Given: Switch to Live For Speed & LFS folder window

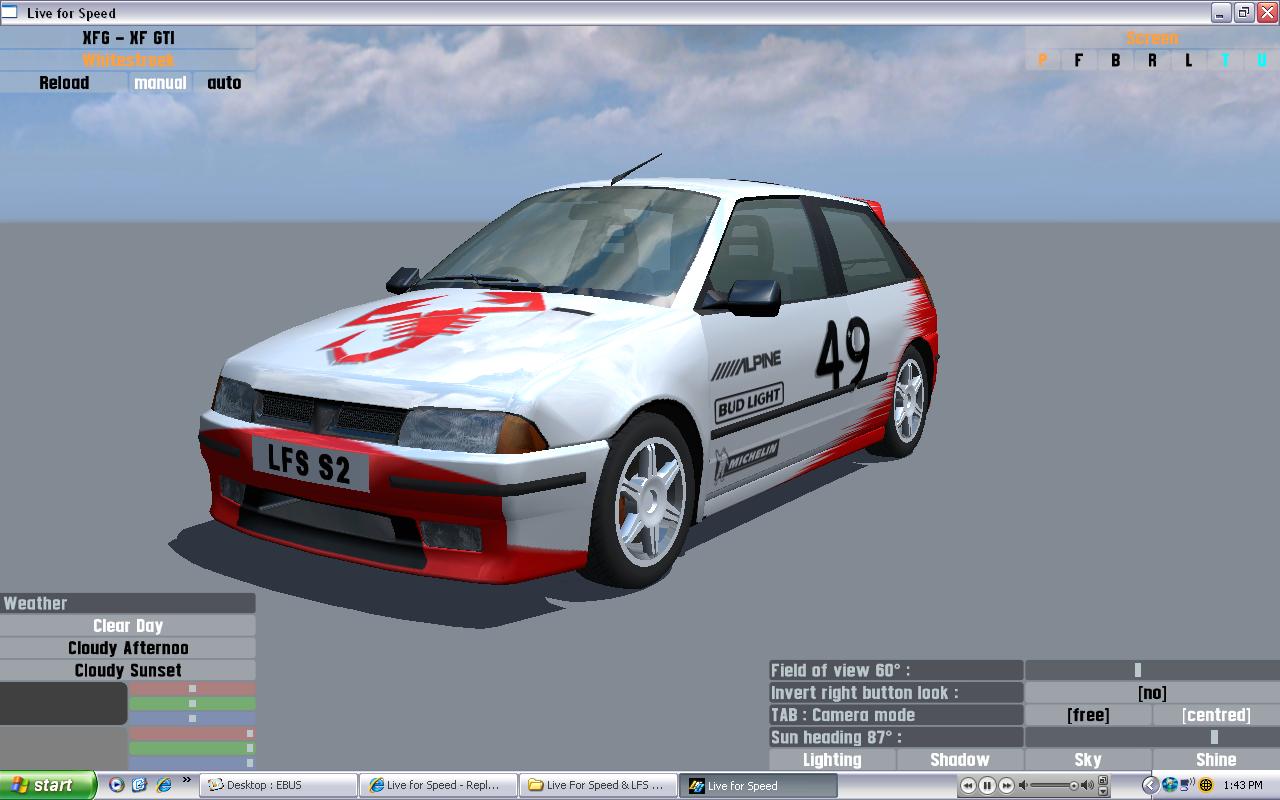Looking at the screenshot, I should (x=600, y=785).
